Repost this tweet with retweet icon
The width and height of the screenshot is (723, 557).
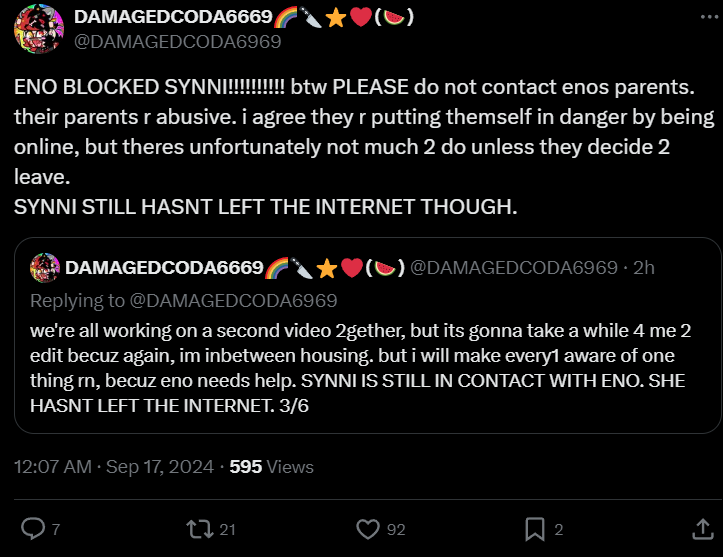coord(200,529)
